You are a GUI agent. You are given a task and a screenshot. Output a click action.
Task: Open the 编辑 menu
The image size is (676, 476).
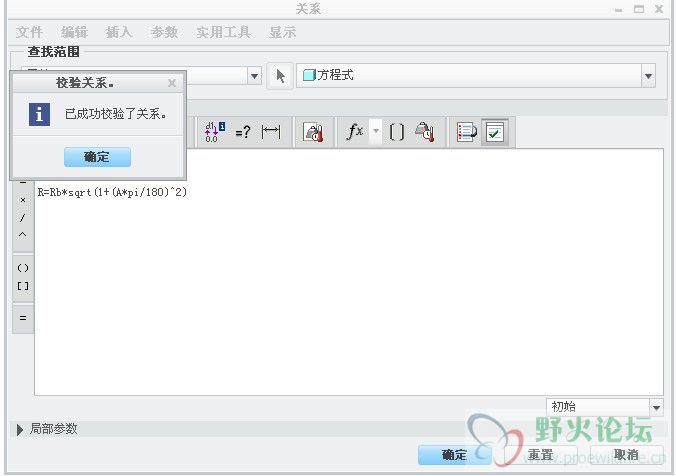[74, 32]
